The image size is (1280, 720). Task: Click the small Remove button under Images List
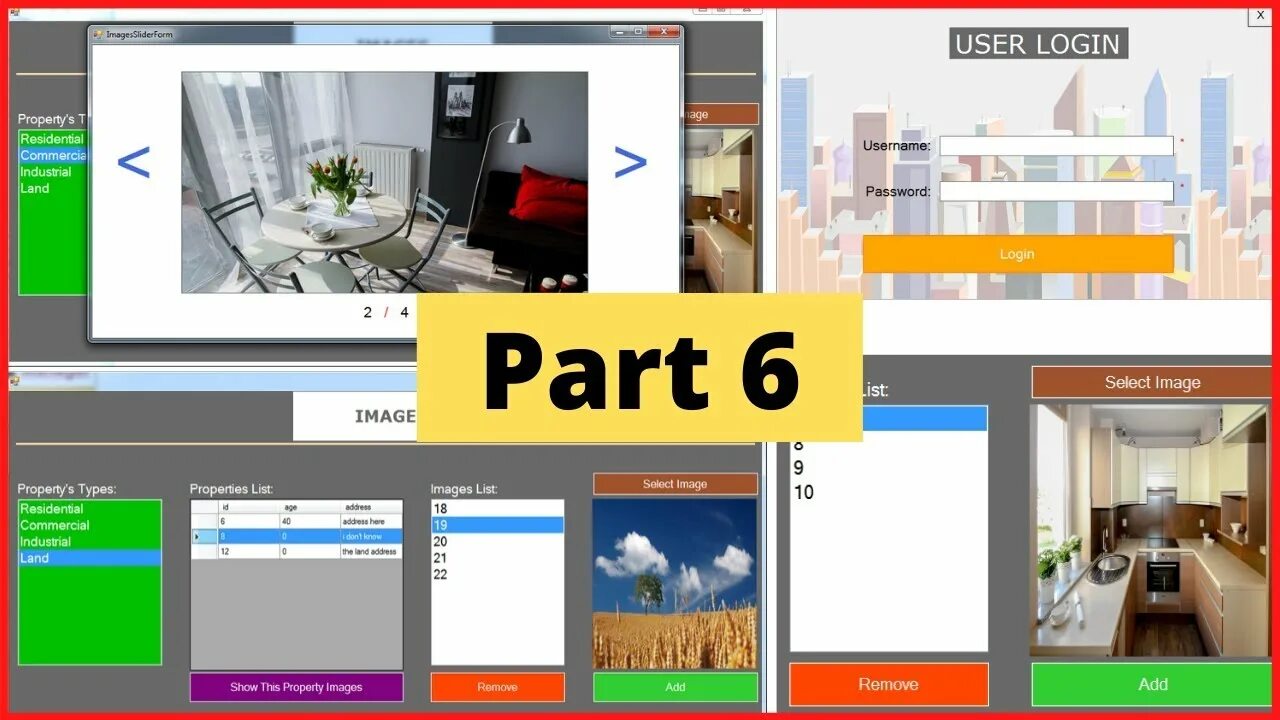point(497,687)
